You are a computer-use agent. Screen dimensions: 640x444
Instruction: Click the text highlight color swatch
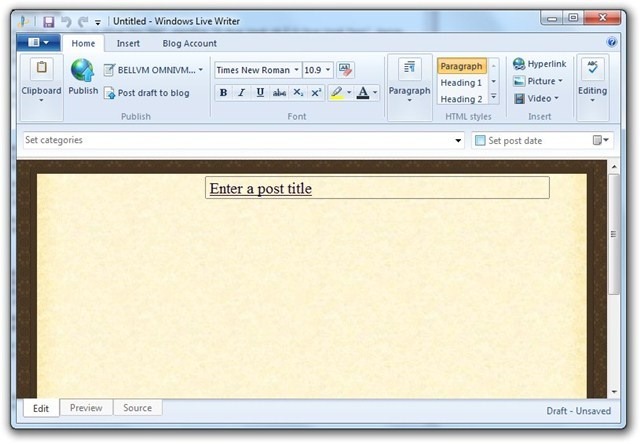point(338,93)
